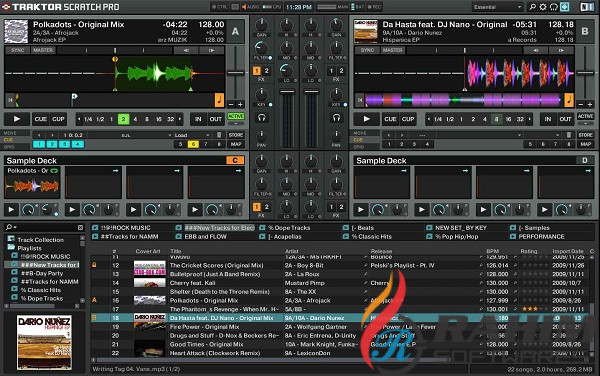
Task: Open favorite NEW SET_BY KEY
Action: tap(460, 228)
